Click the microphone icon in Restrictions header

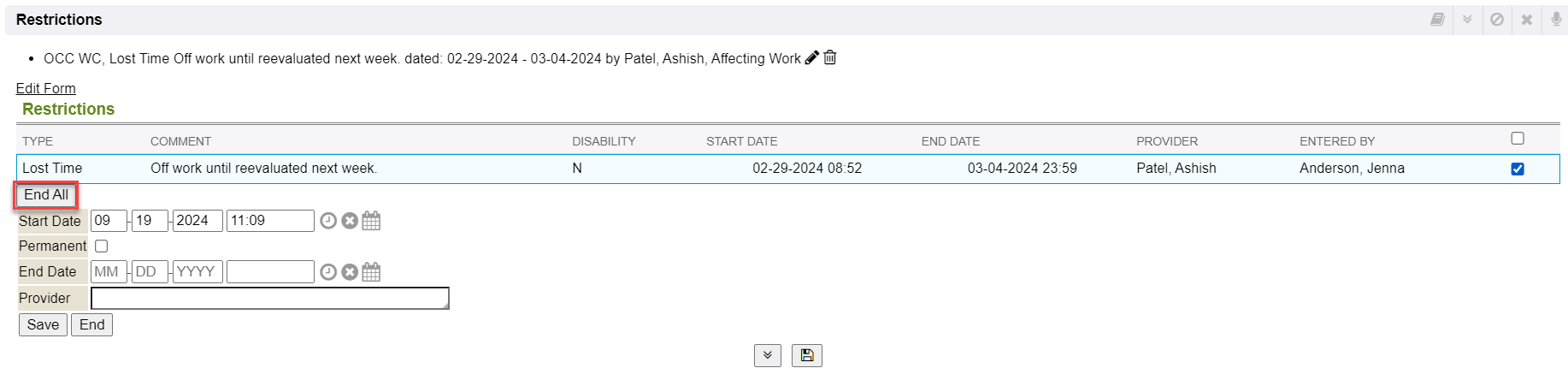[x=1556, y=19]
